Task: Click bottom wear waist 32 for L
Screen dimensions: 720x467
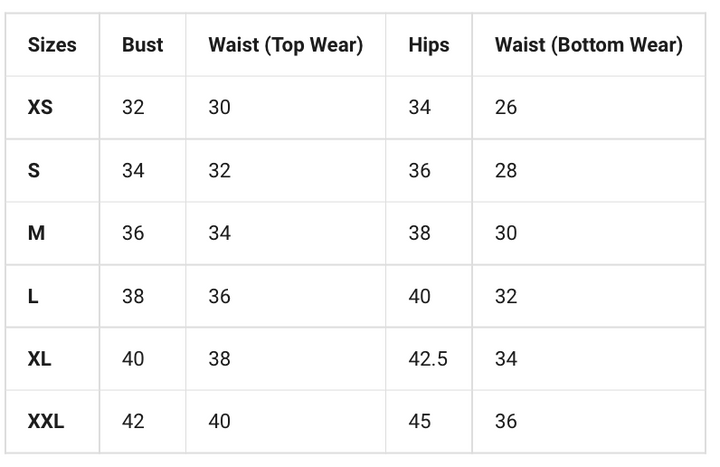Action: (x=506, y=296)
